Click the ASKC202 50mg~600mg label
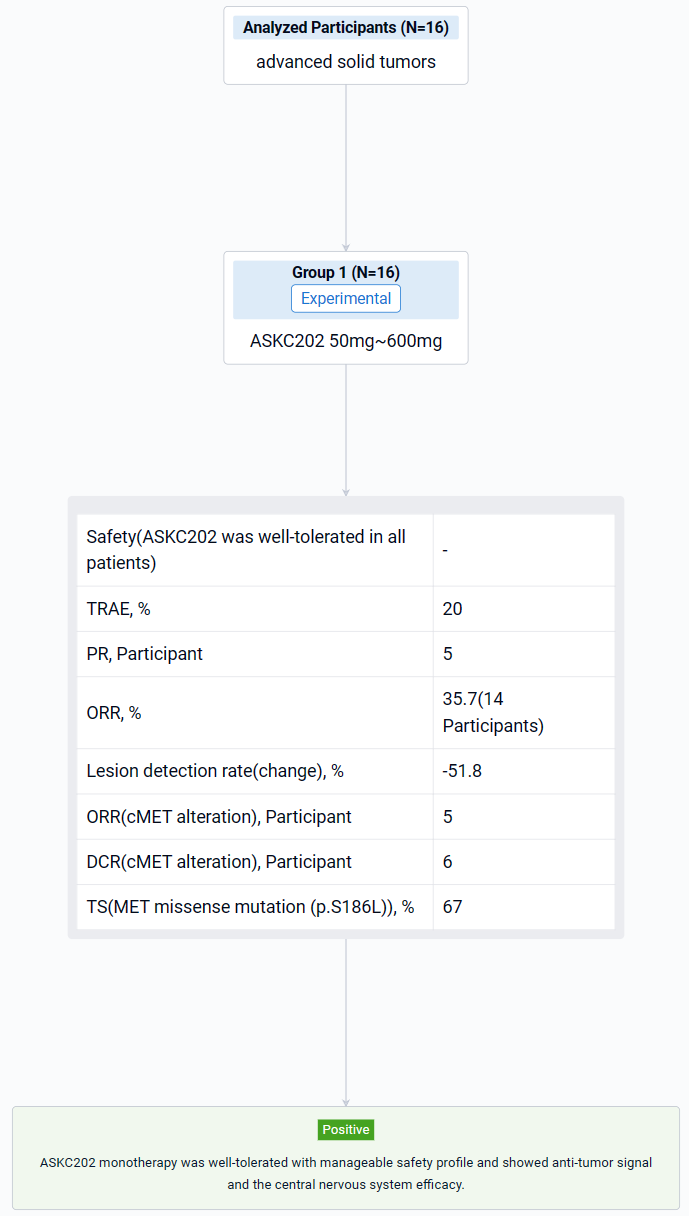Screen dimensions: 689x1216 [x=346, y=341]
